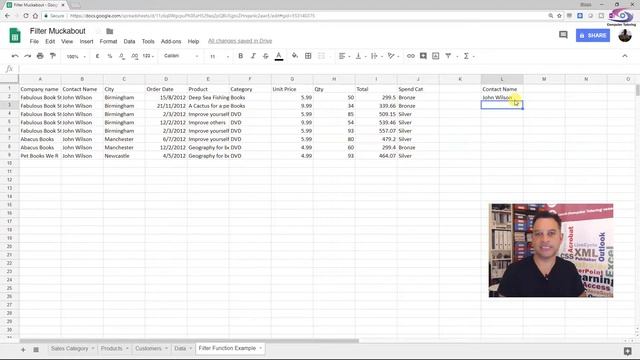Increase decimal places
This screenshot has width=640, height=360.
coord(135,56)
